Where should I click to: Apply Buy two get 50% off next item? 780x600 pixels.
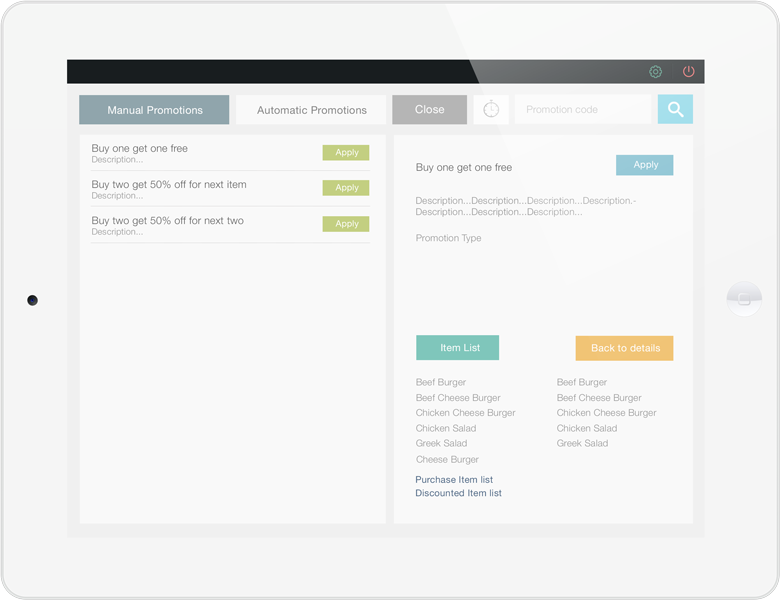pos(346,188)
